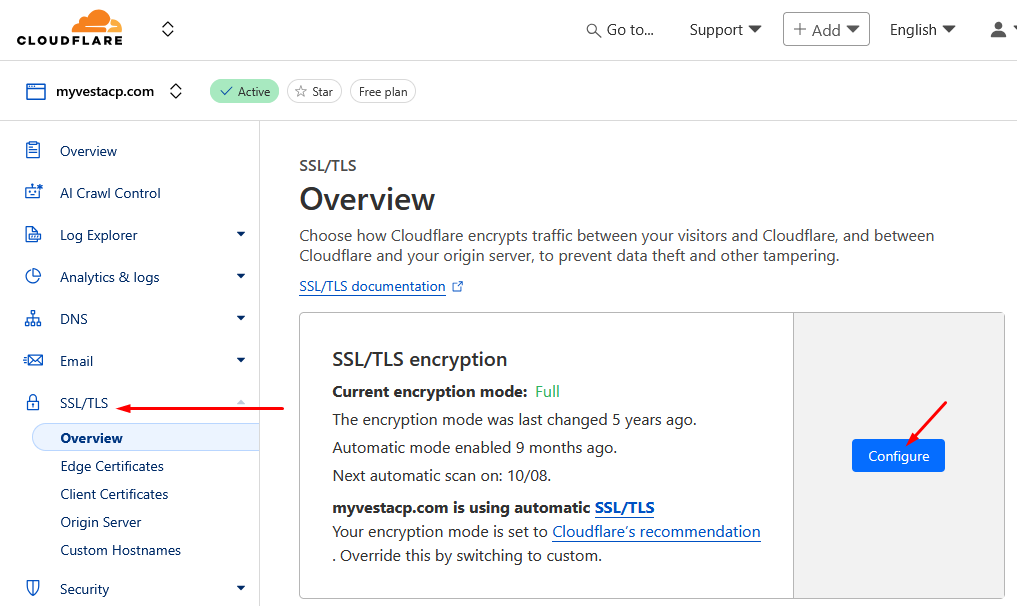The height and width of the screenshot is (606, 1017).
Task: Click the Analytics & logs pie chart icon
Action: point(33,276)
